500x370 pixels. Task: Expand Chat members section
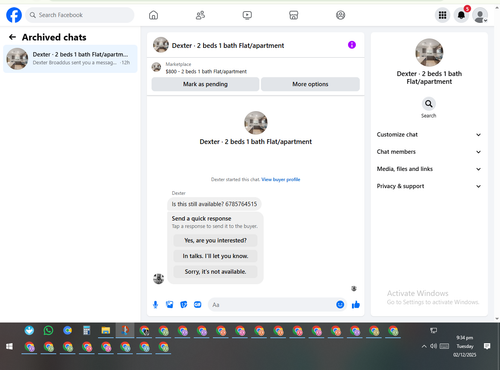429,152
